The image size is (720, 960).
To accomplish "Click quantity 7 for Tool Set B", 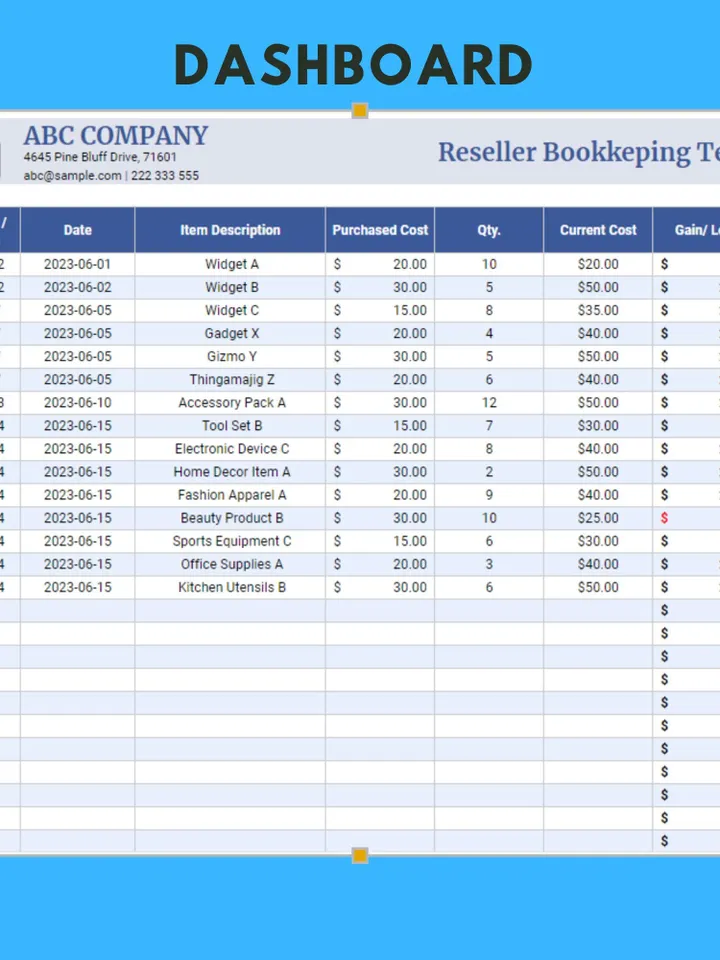I will point(489,426).
